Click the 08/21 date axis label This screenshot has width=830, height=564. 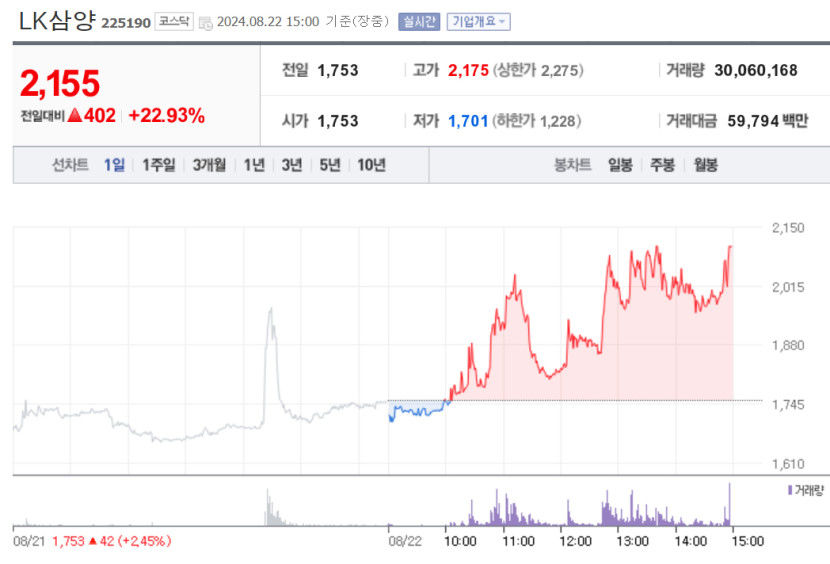pos(29,541)
